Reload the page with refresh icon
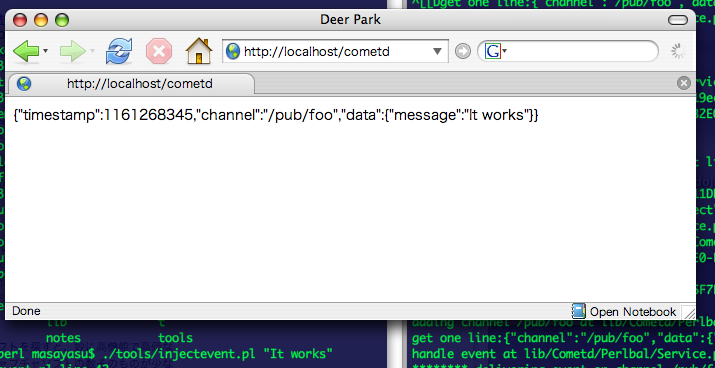 tap(119, 51)
